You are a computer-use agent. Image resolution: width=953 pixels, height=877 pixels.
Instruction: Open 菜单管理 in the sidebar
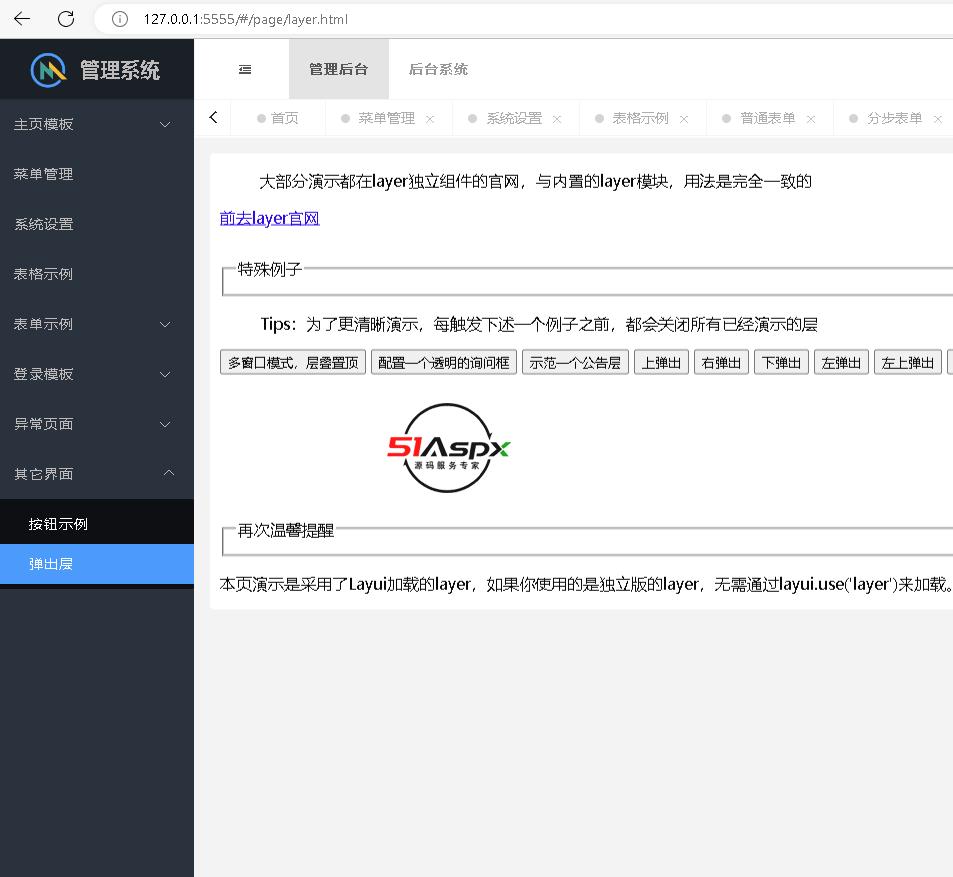coord(97,174)
